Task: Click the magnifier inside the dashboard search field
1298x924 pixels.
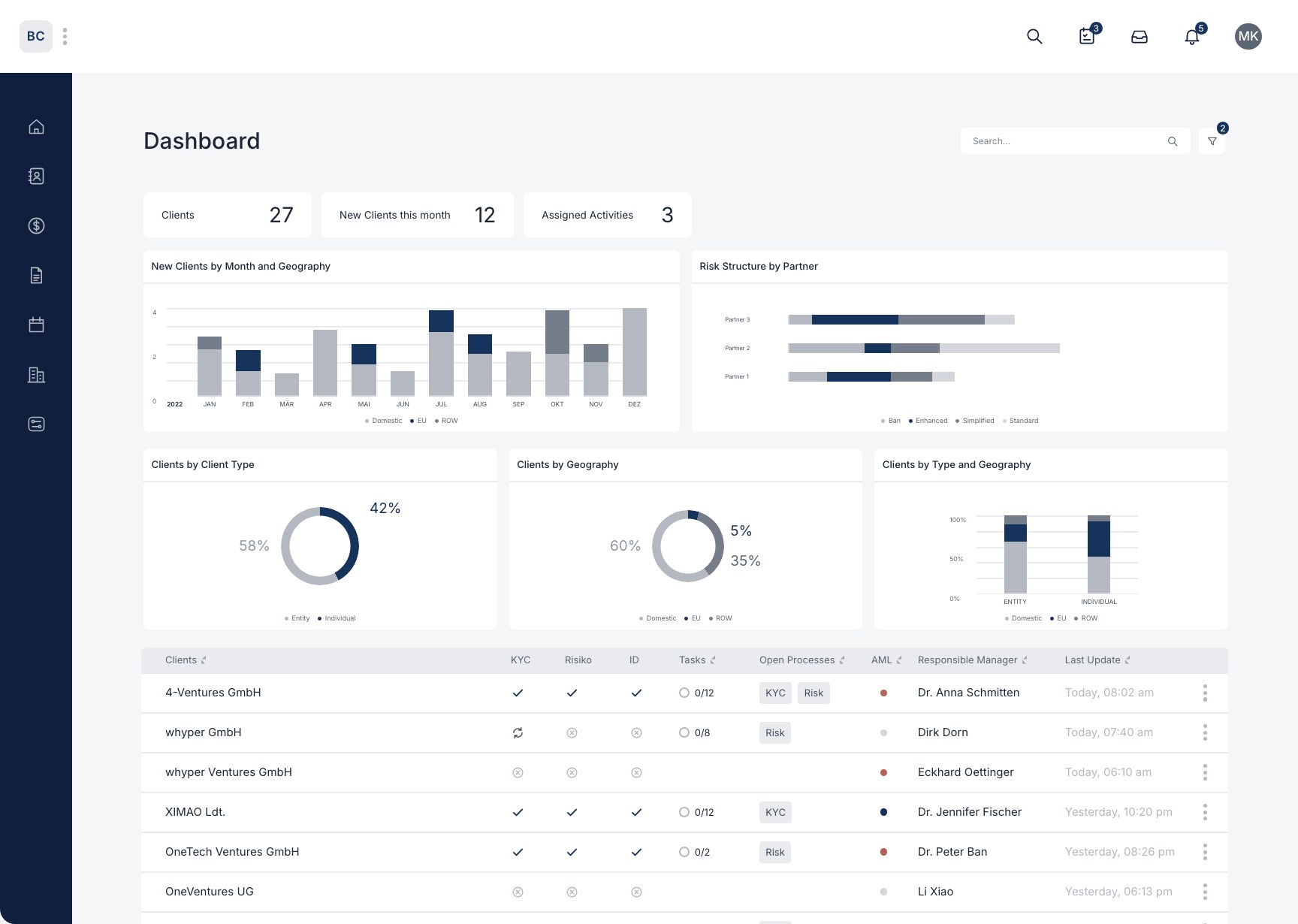Action: 1173,141
